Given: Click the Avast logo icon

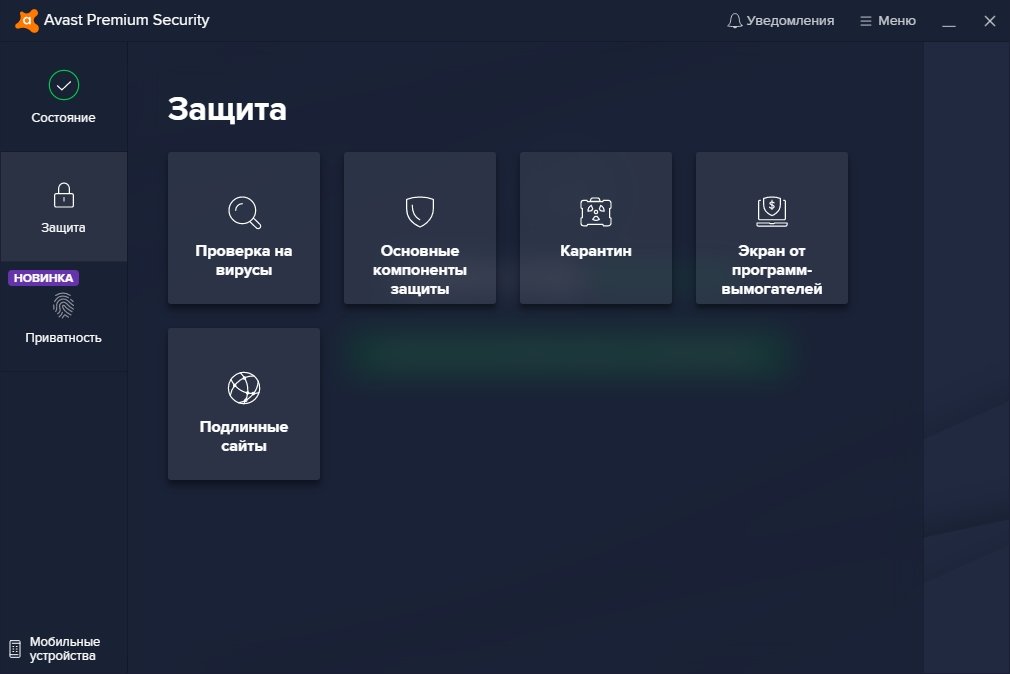Looking at the screenshot, I should click(28, 20).
